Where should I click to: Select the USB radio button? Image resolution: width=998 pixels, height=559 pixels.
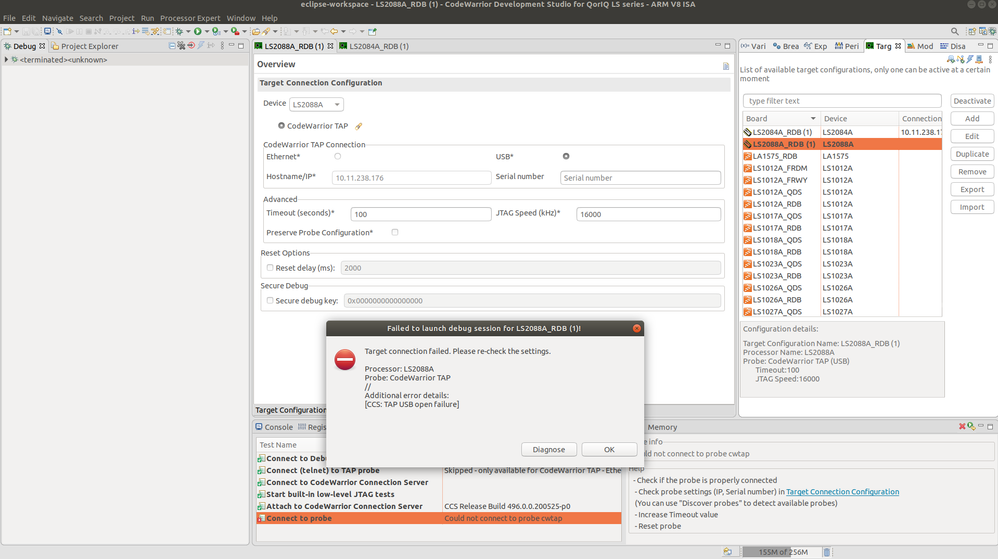tap(566, 156)
